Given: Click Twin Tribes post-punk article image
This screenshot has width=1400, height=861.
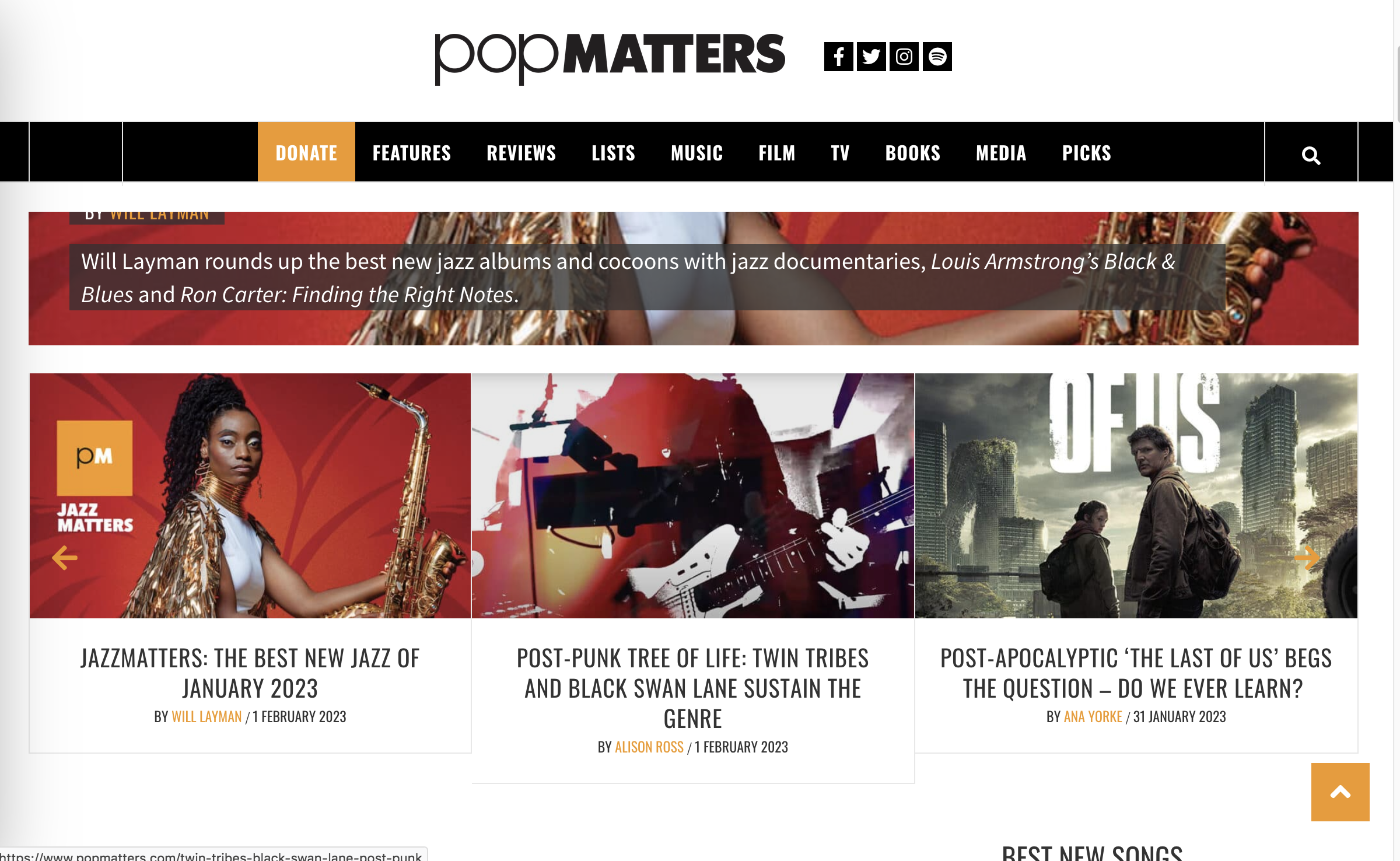Looking at the screenshot, I should click(692, 495).
